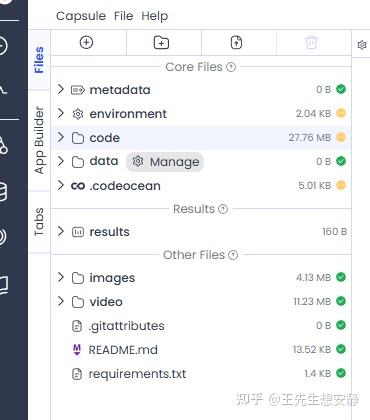Viewport: 370px width, 420px height.
Task: Click green status check on requirements.txt row
Action: coord(341,373)
